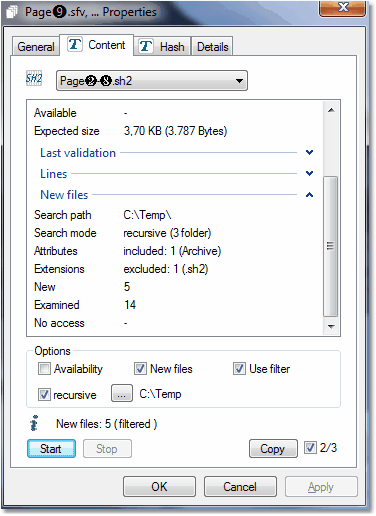Click the Stop button

(x=107, y=449)
